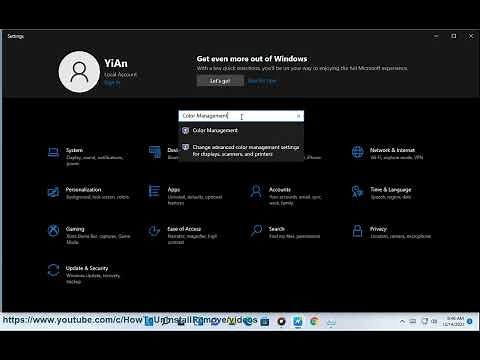Viewport: 480px width, 360px height.
Task: Select Change advanced color management settings suggestion
Action: click(241, 151)
